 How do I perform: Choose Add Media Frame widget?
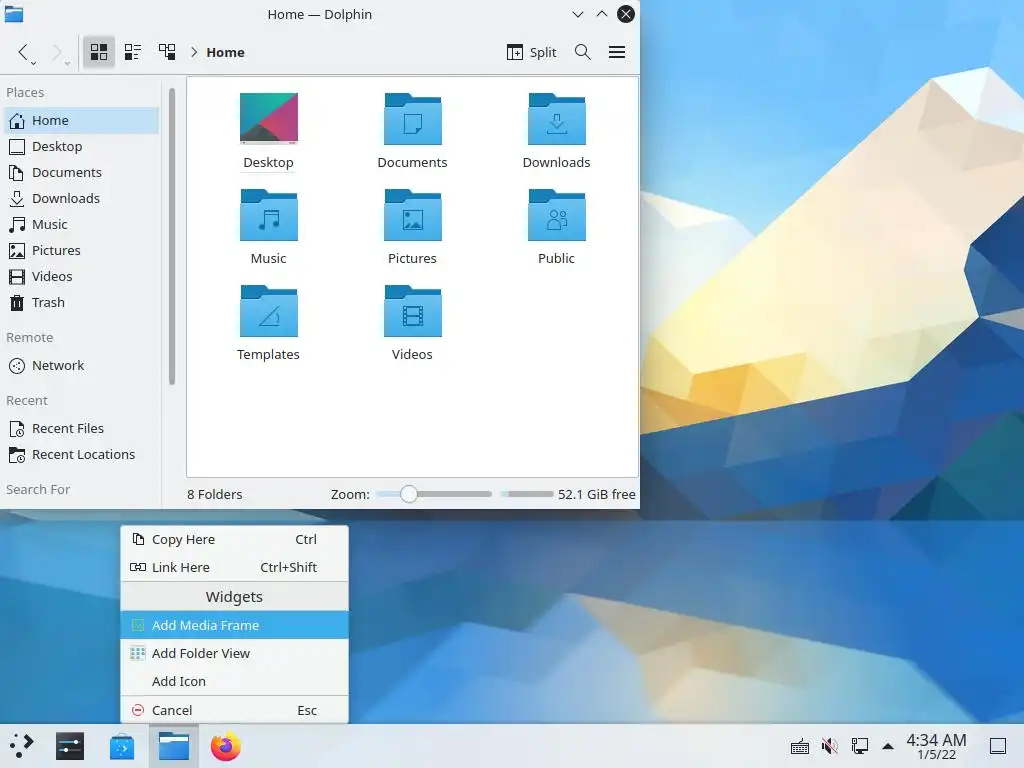coord(234,626)
